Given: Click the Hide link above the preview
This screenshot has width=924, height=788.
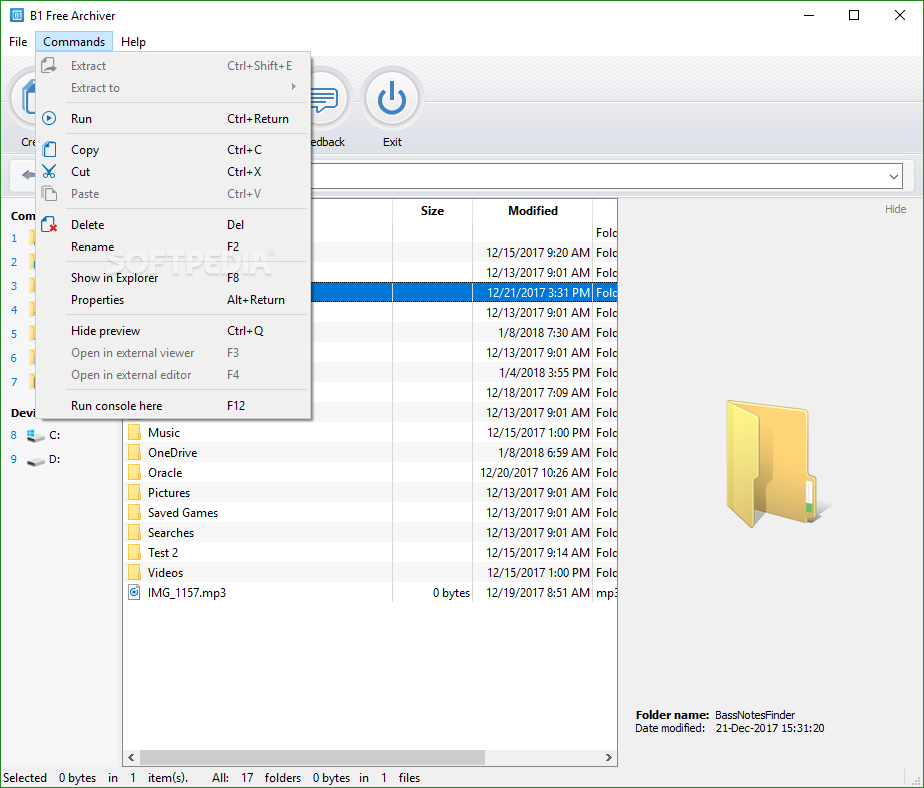Looking at the screenshot, I should 895,209.
